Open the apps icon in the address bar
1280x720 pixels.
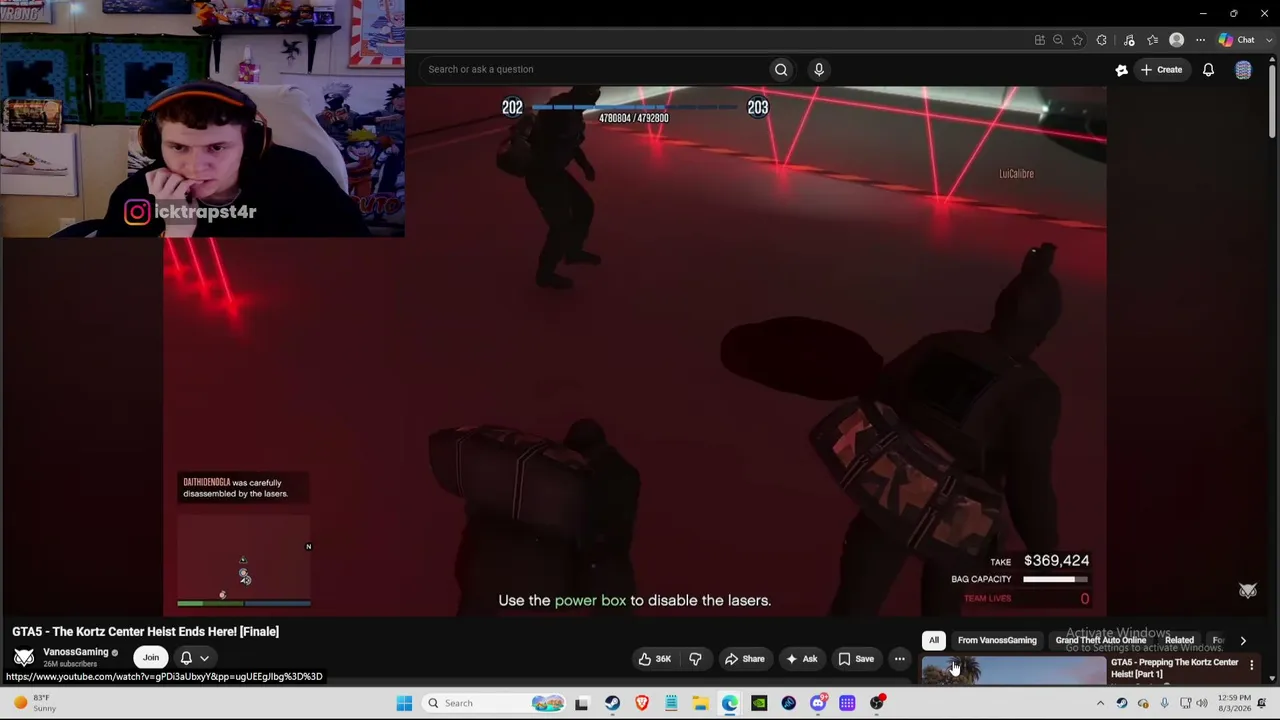coord(1040,40)
